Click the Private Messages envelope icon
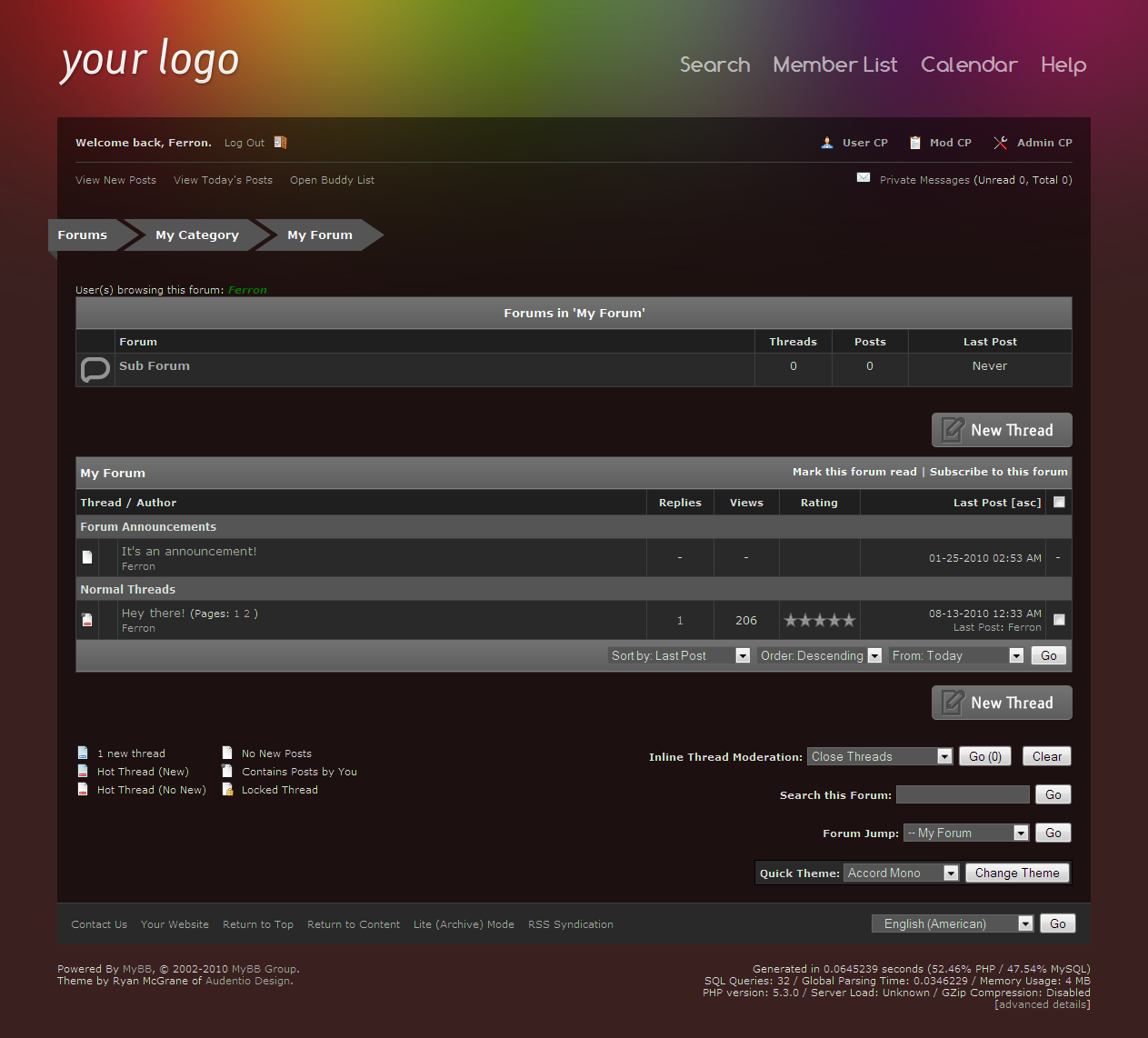This screenshot has height=1038, width=1148. click(x=863, y=178)
